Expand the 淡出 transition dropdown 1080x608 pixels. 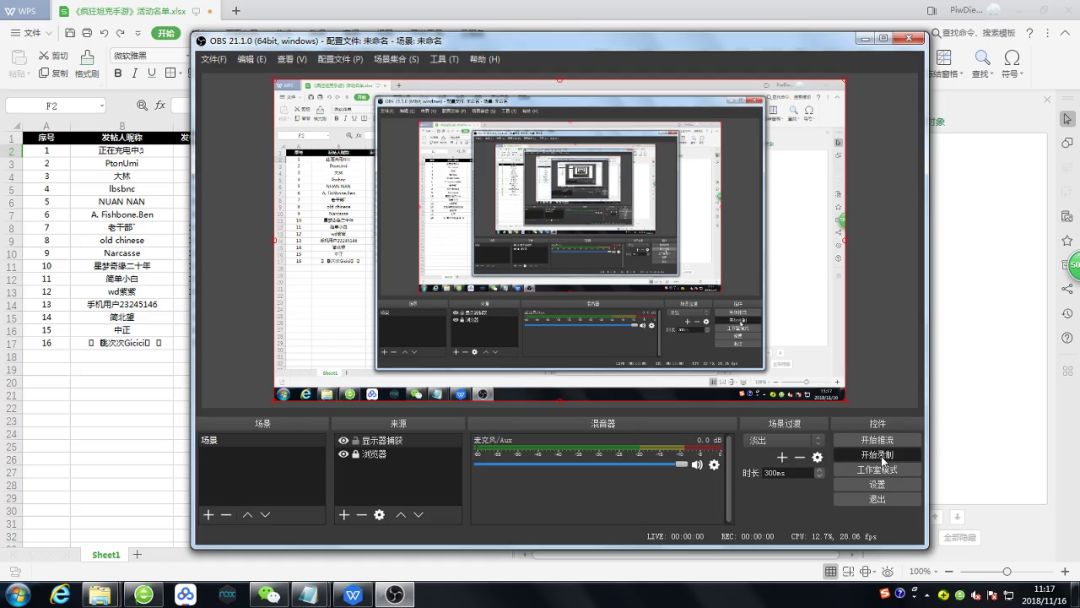817,440
